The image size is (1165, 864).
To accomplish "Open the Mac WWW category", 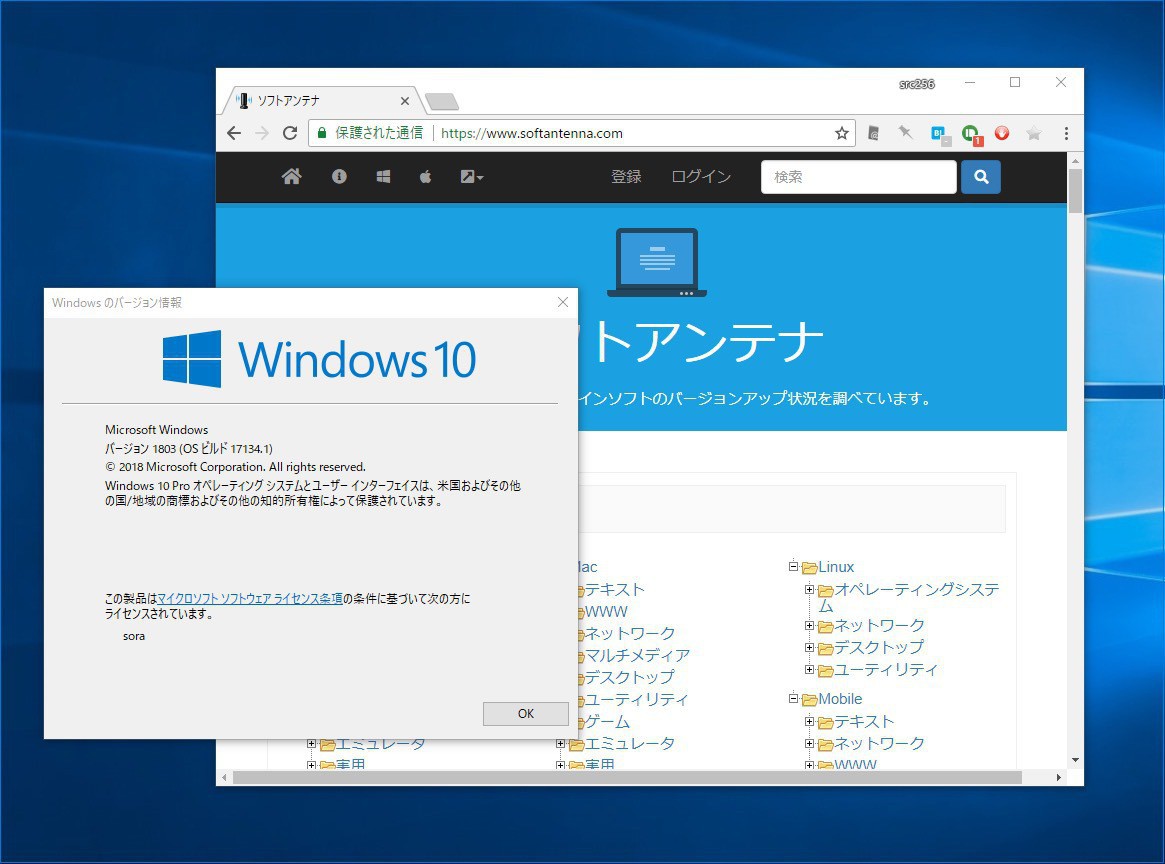I will click(606, 611).
